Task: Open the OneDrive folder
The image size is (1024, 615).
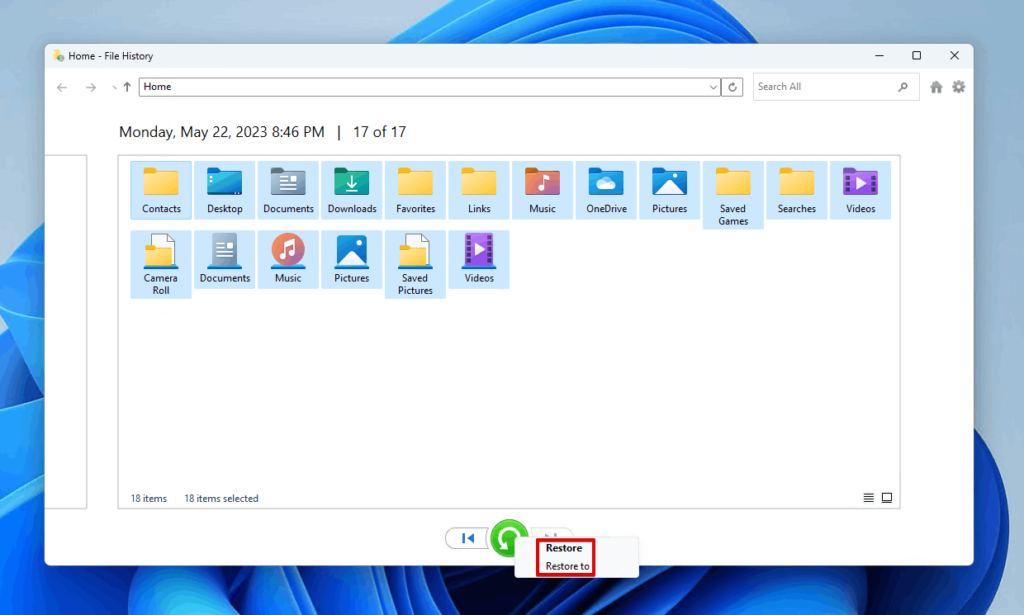Action: pos(606,188)
